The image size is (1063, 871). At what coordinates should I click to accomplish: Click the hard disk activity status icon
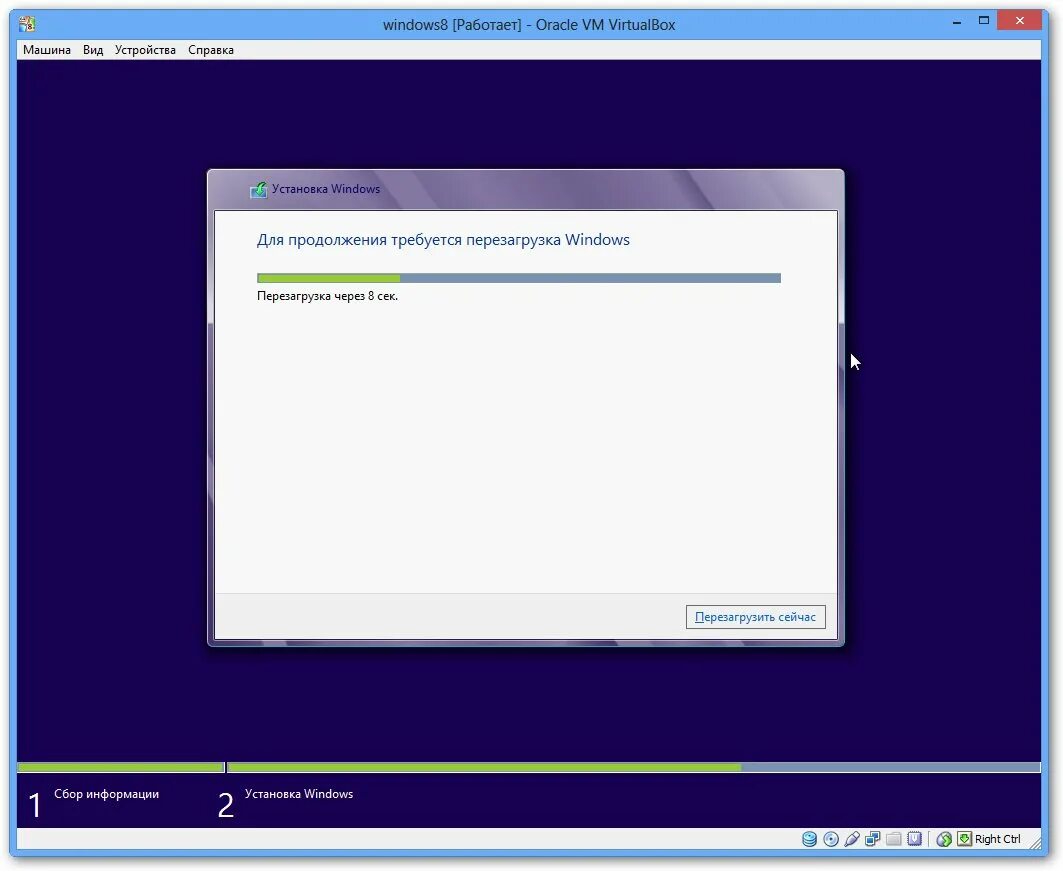(x=809, y=839)
